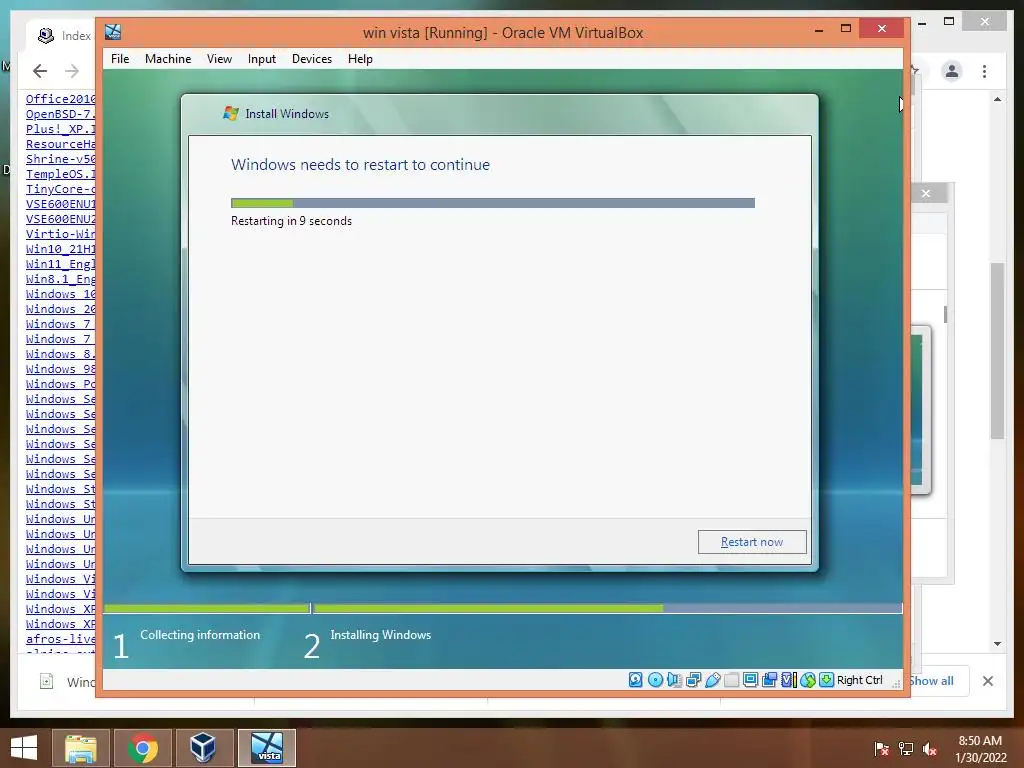The image size is (1024, 768).
Task: Click the mouse integration globe icon
Action: click(x=807, y=680)
